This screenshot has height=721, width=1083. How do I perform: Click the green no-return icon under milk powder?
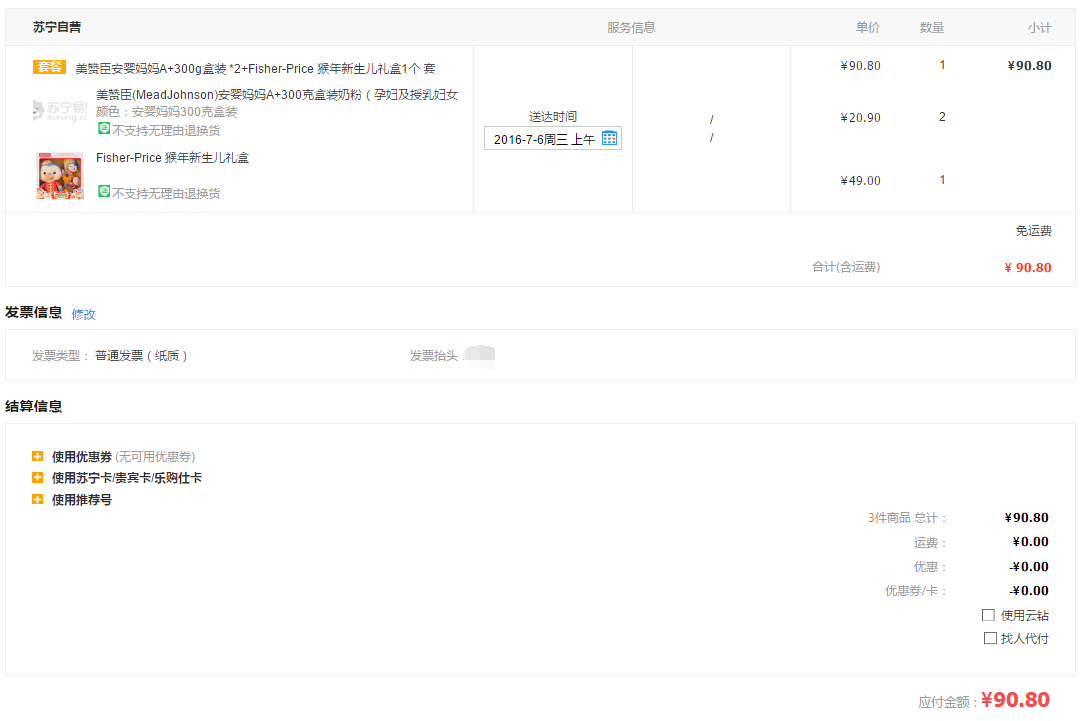click(104, 130)
